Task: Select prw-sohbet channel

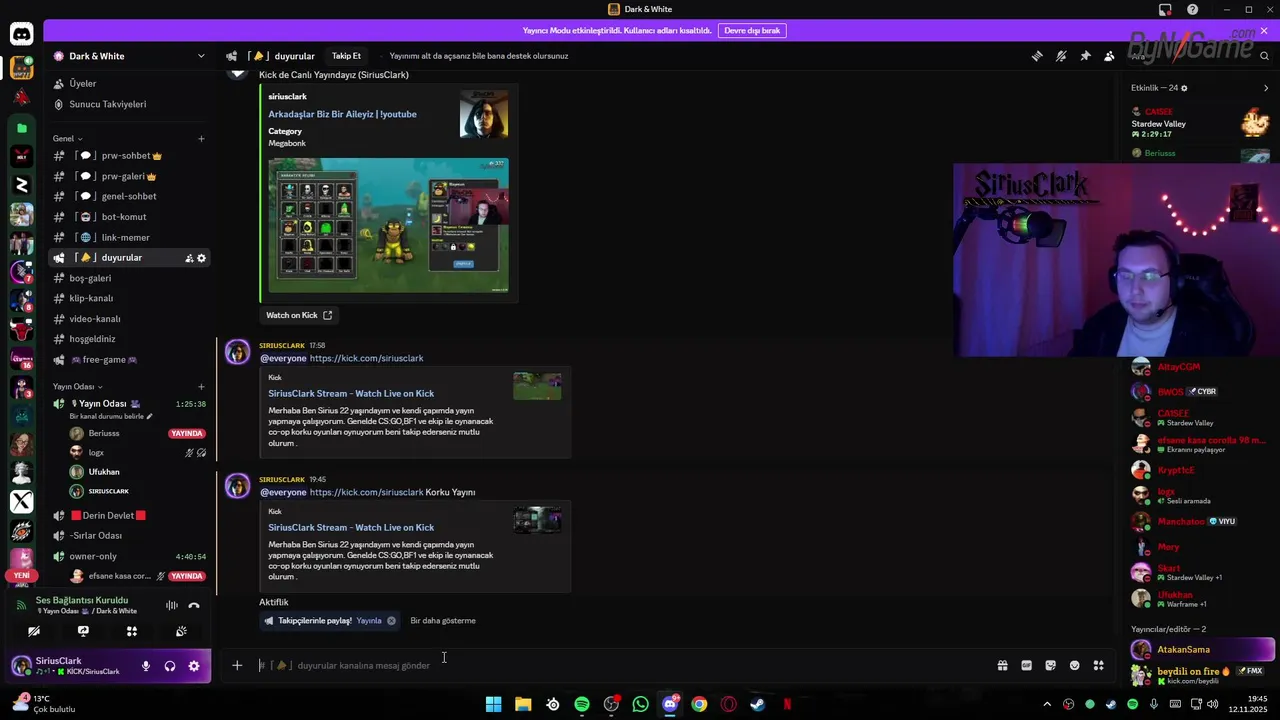Action: [x=130, y=156]
